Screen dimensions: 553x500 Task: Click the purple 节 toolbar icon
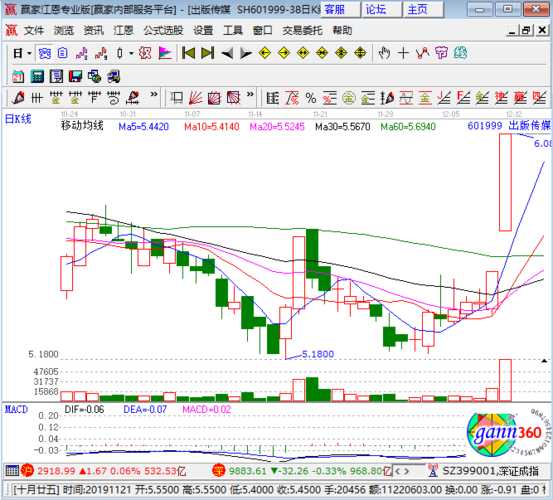pyautogui.click(x=441, y=54)
